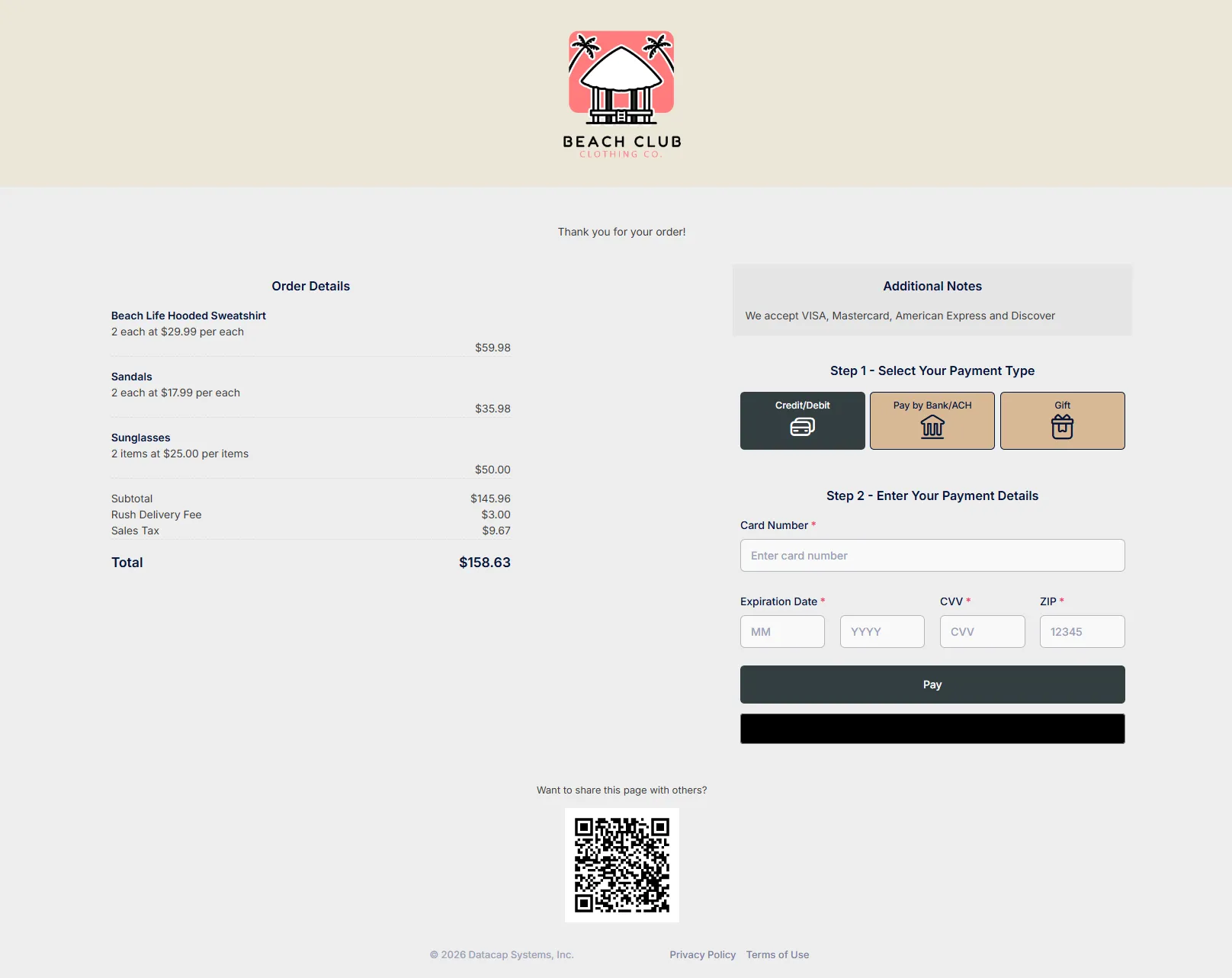The height and width of the screenshot is (978, 1232).
Task: Click the Sandals item name
Action: click(x=132, y=377)
